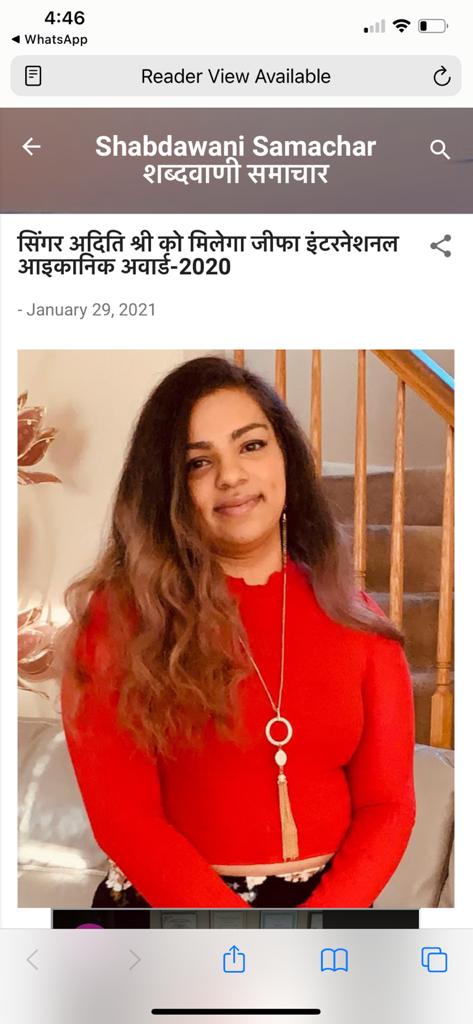The image size is (473, 1024).
Task: Open search in Shabdawani Samachar header
Action: pyautogui.click(x=440, y=150)
